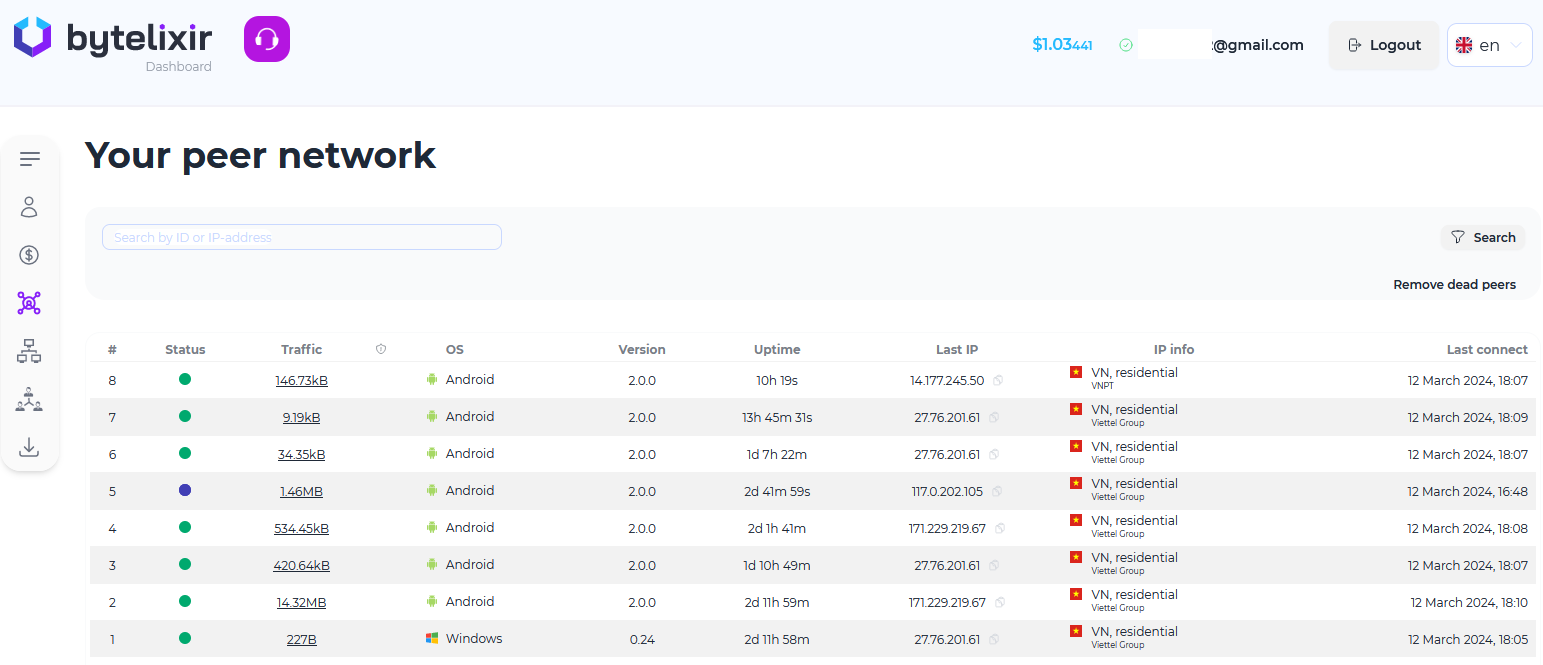Select uptime value 2d 11h 58m
Image resolution: width=1543 pixels, height=665 pixels.
click(777, 640)
